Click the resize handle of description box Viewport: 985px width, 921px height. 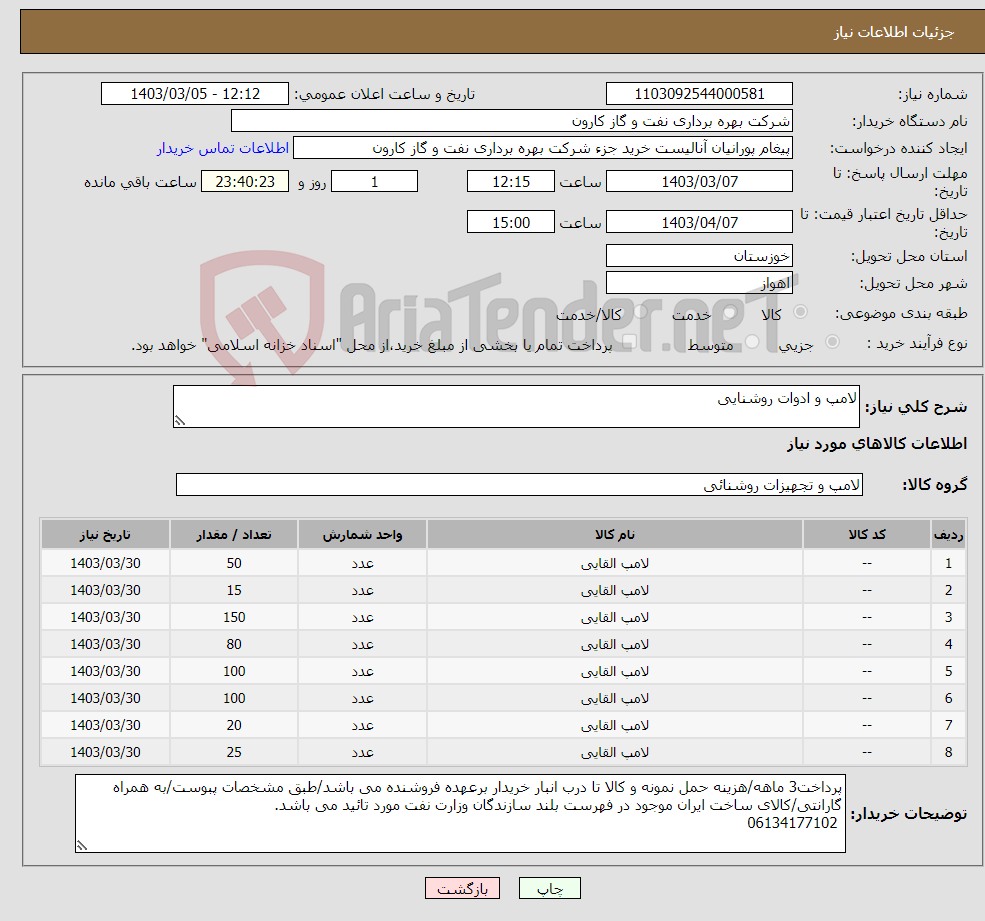coord(180,421)
